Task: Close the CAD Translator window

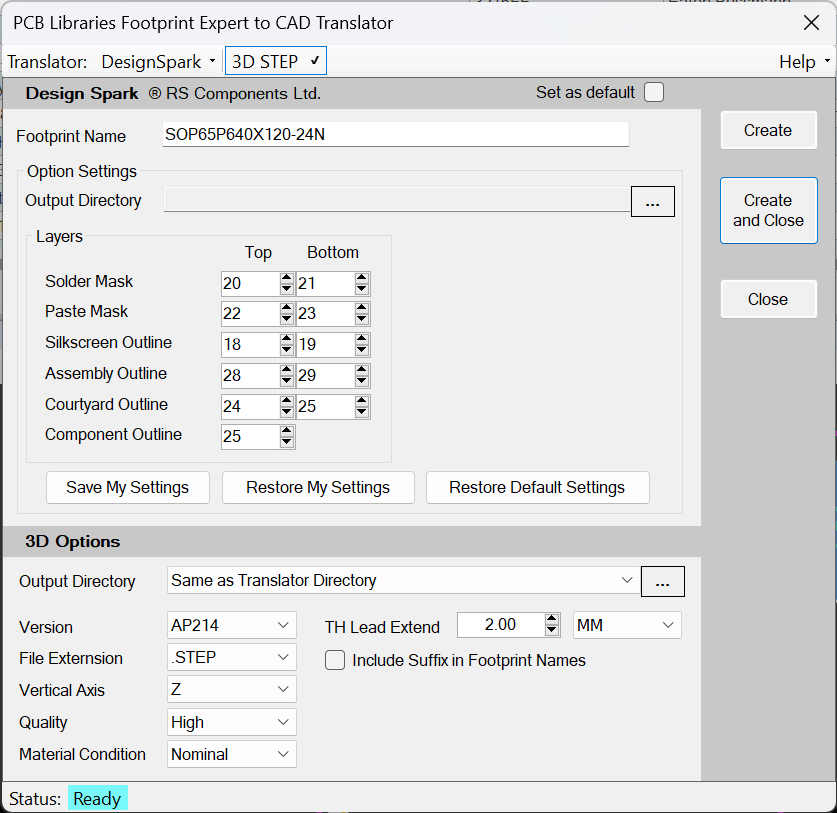Action: tap(811, 23)
